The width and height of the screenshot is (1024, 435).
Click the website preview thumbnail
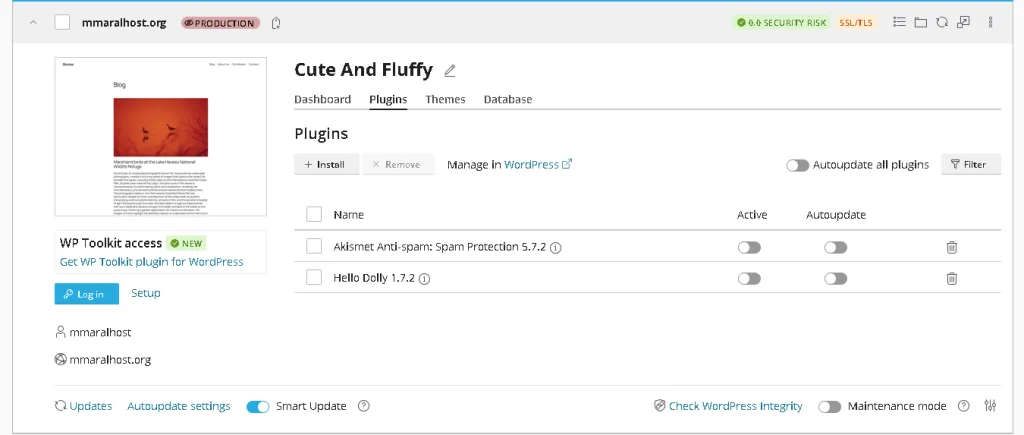tap(161, 137)
